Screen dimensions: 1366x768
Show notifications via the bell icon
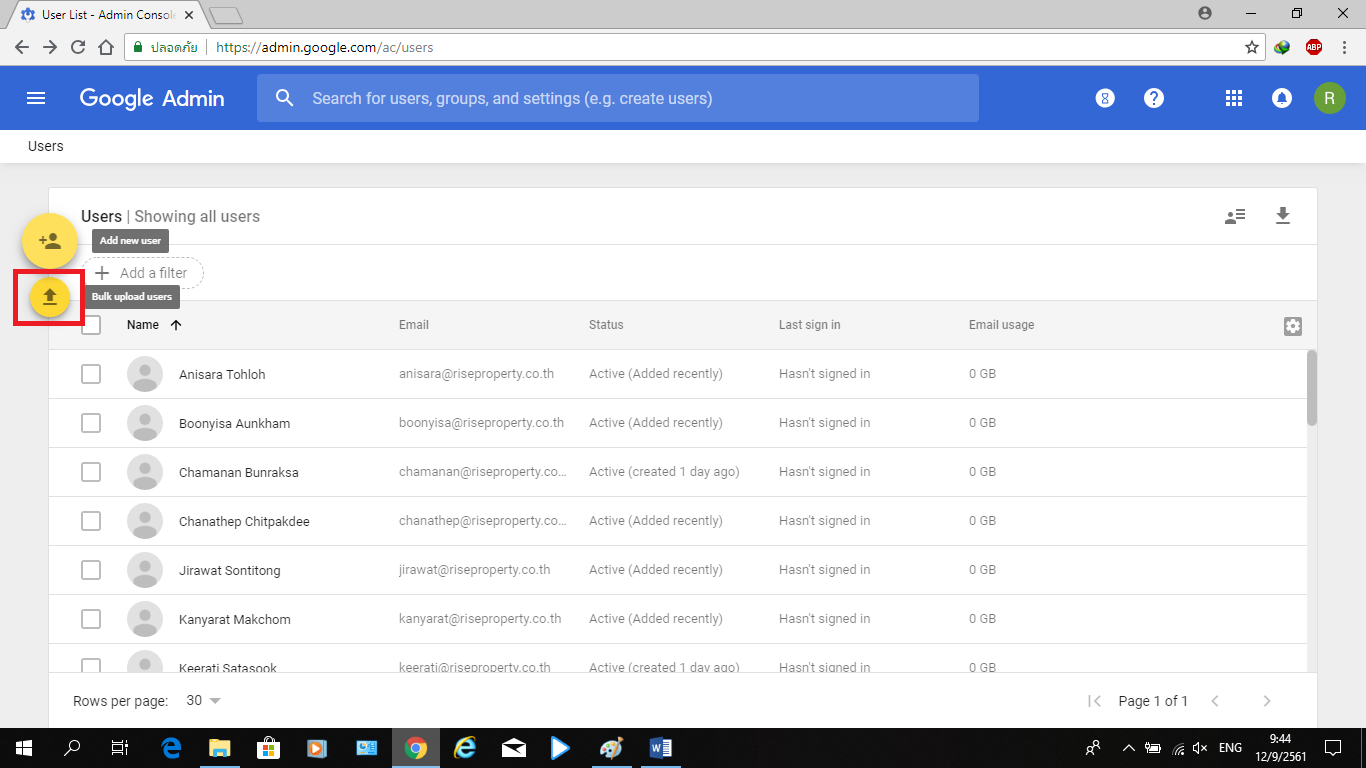point(1281,98)
